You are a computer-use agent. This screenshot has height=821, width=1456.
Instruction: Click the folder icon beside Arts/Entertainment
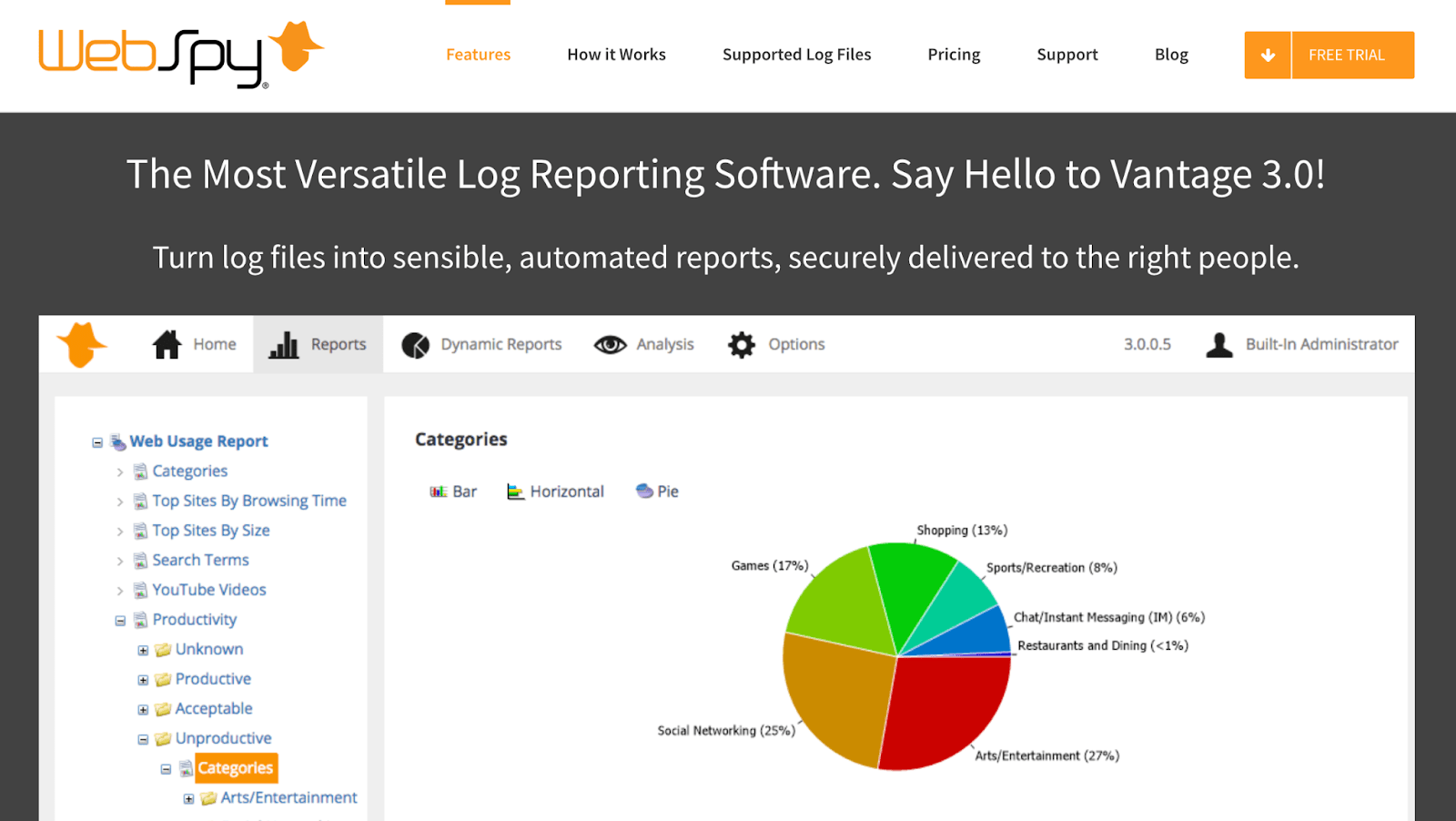point(208,798)
